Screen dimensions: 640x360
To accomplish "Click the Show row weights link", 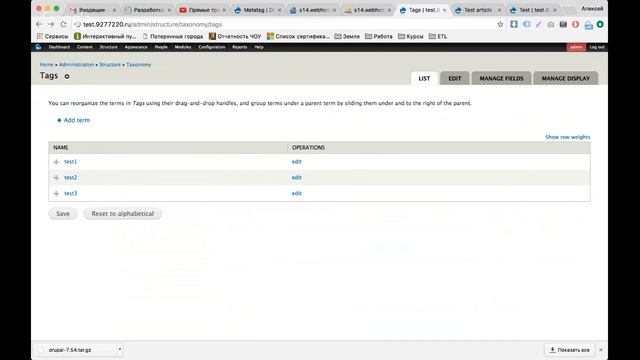I will [x=568, y=137].
